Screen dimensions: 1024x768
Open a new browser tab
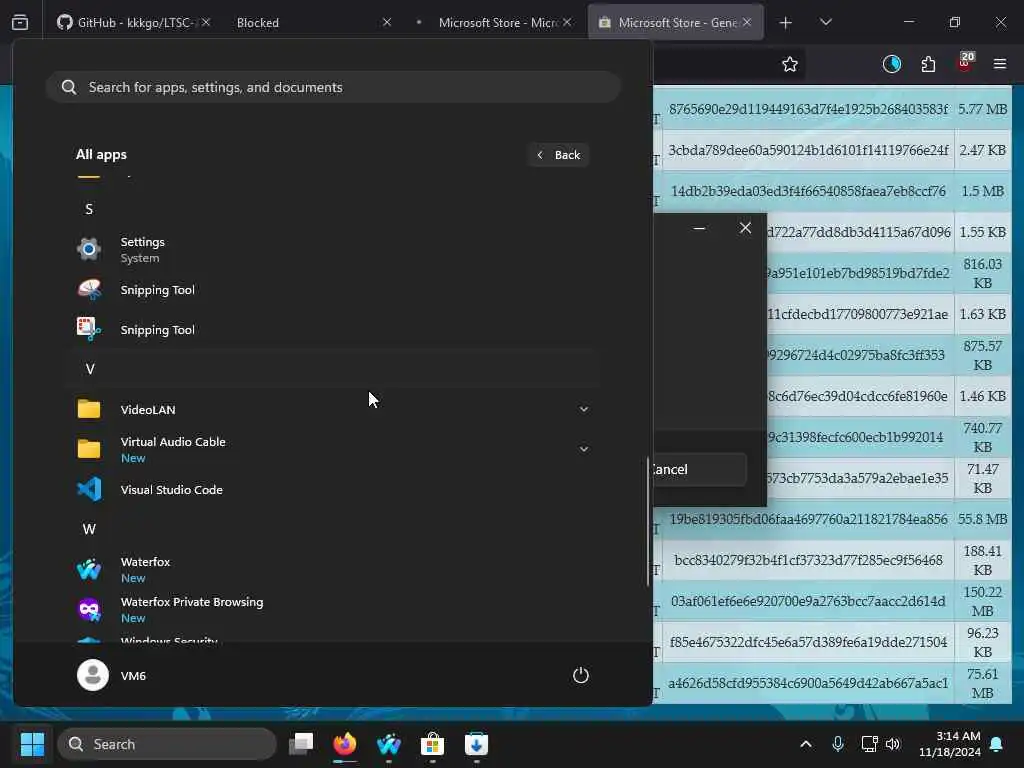tap(786, 22)
